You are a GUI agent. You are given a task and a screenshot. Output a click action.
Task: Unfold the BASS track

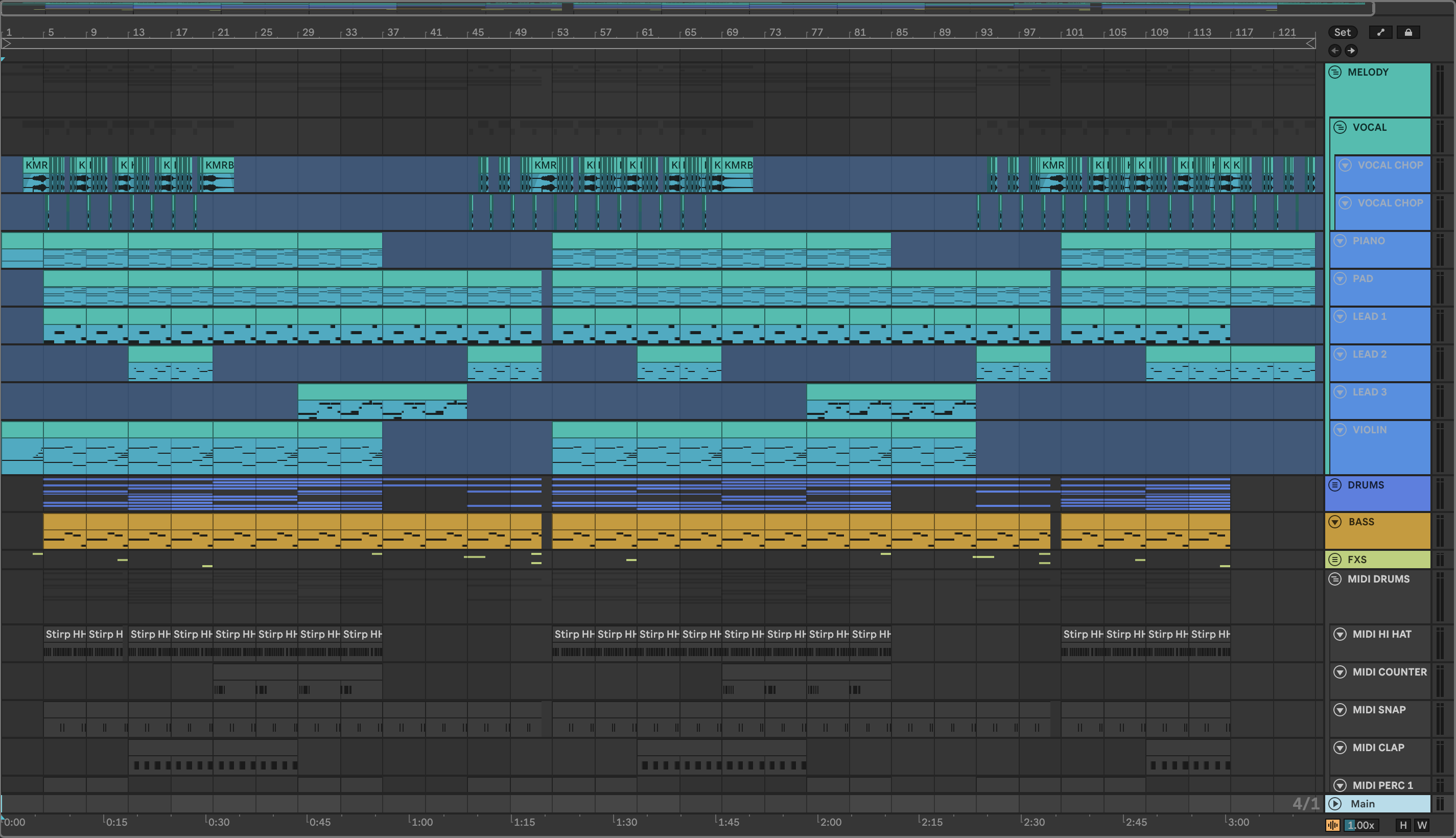pos(1334,522)
